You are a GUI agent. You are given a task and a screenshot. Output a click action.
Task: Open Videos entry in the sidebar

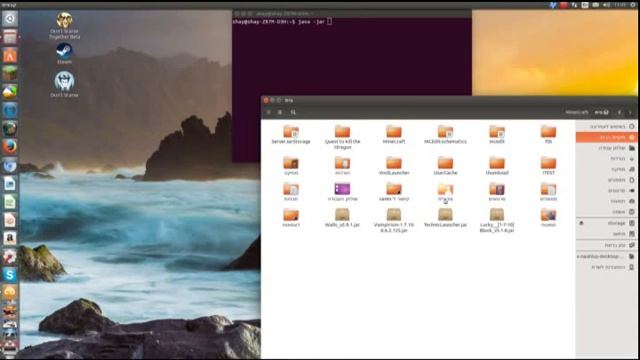(x=607, y=190)
